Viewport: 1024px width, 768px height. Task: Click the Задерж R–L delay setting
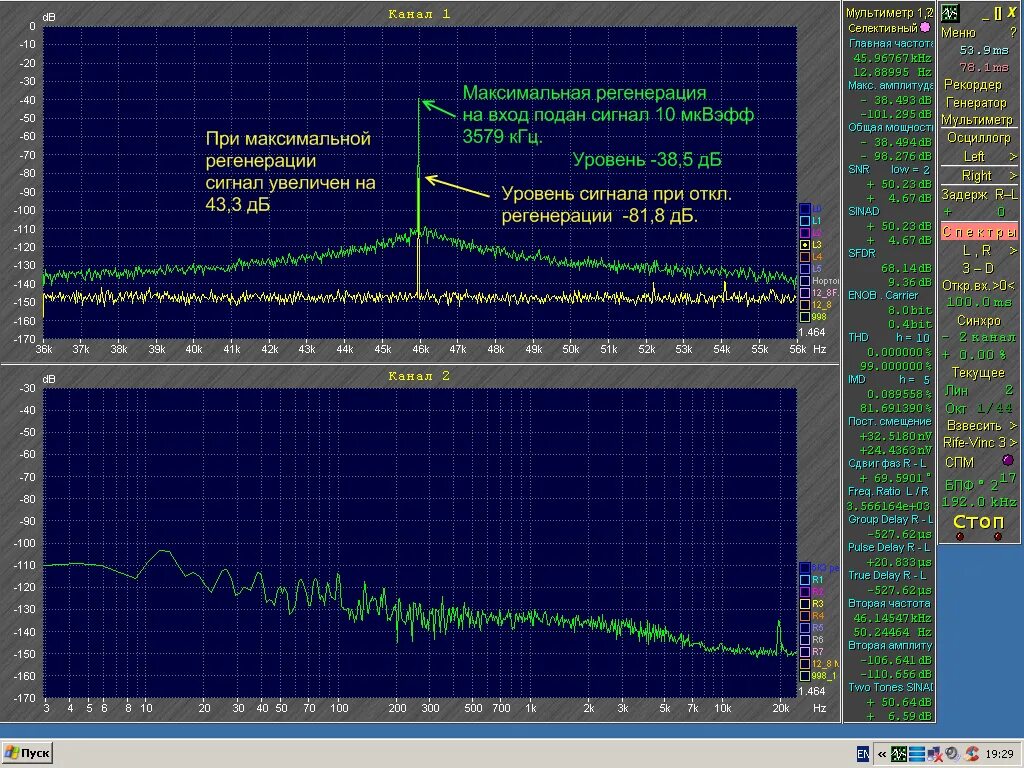pyautogui.click(x=979, y=194)
